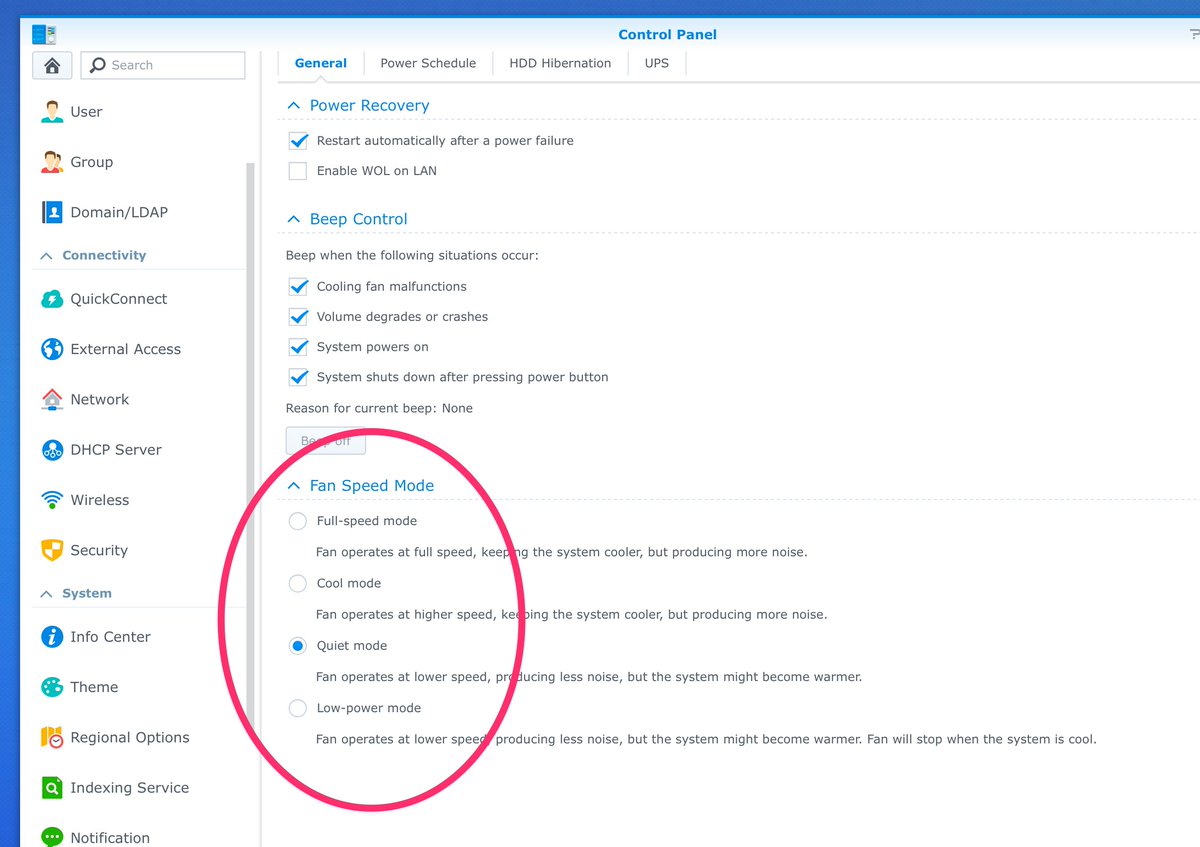Viewport: 1200px width, 847px height.
Task: Click 'Reason for current beep: None' text
Action: (x=379, y=408)
